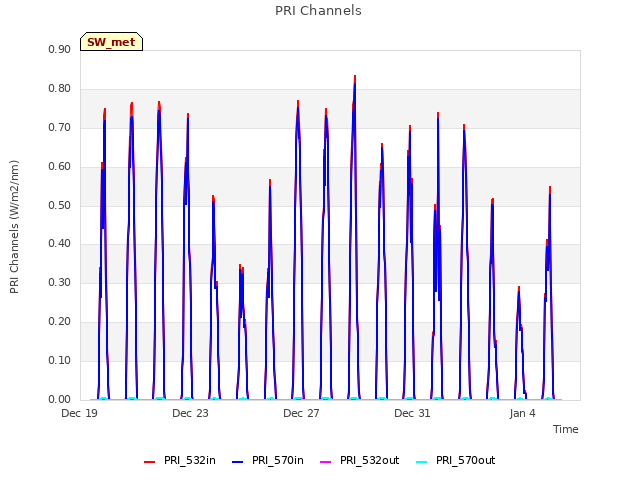The height and width of the screenshot is (480, 640).
Task: Click the 0.30 y-axis tick label
Action: (60, 282)
